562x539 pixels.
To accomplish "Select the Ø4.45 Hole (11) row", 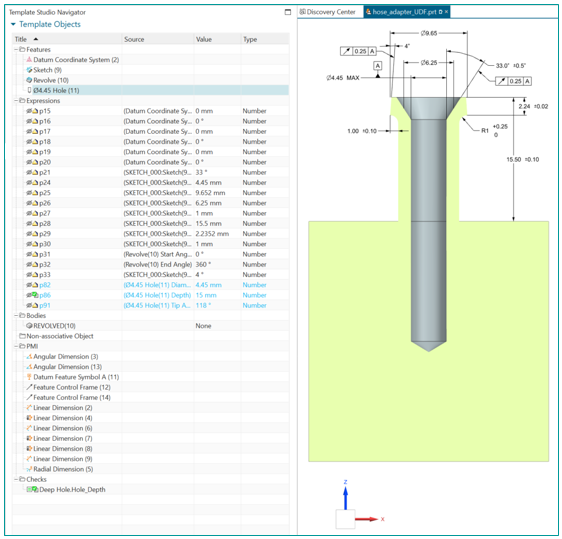I will pos(151,90).
